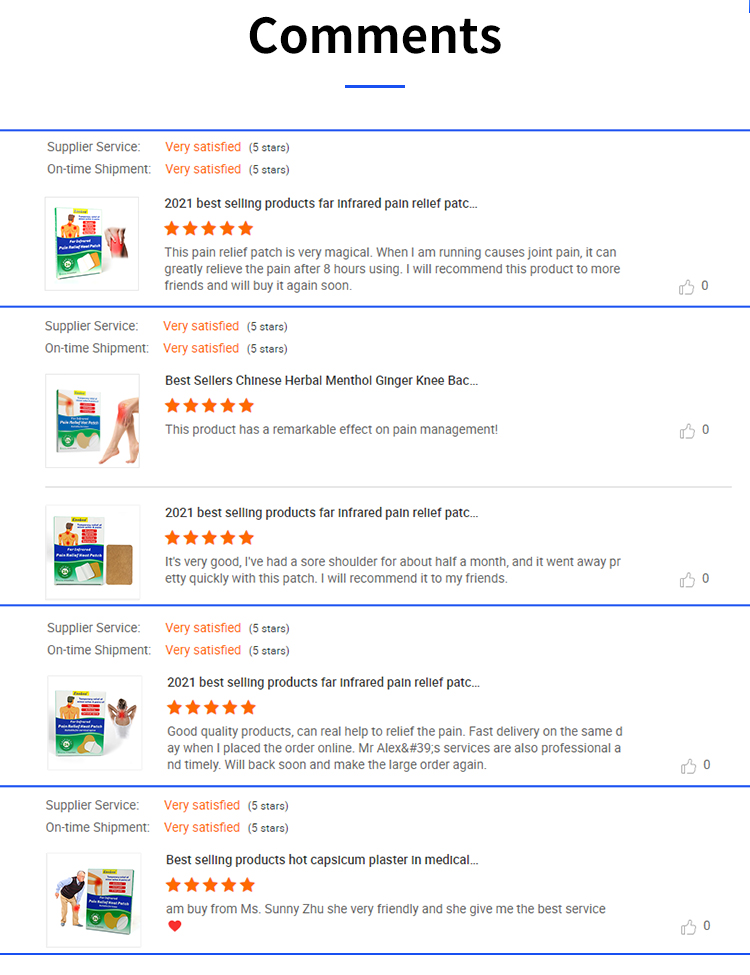Open product thumbnail beside sore shoulder review
This screenshot has height=975, width=750.
[x=92, y=552]
